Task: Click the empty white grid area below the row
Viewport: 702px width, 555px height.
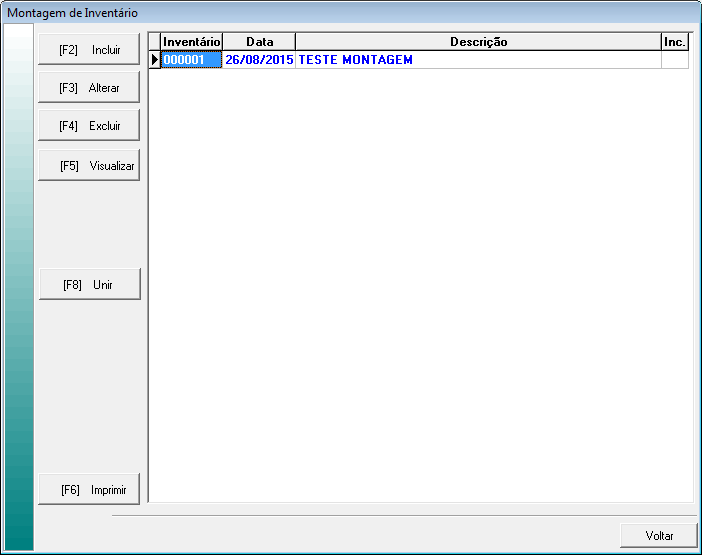Action: pyautogui.click(x=420, y=280)
